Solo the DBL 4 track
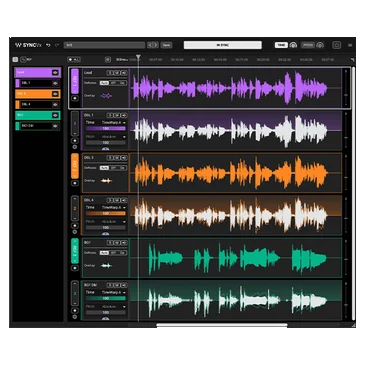This screenshot has width=365, height=365. [x=110, y=200]
